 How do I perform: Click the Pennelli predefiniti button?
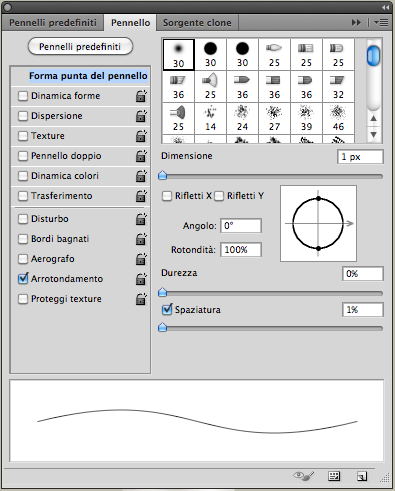(80, 47)
